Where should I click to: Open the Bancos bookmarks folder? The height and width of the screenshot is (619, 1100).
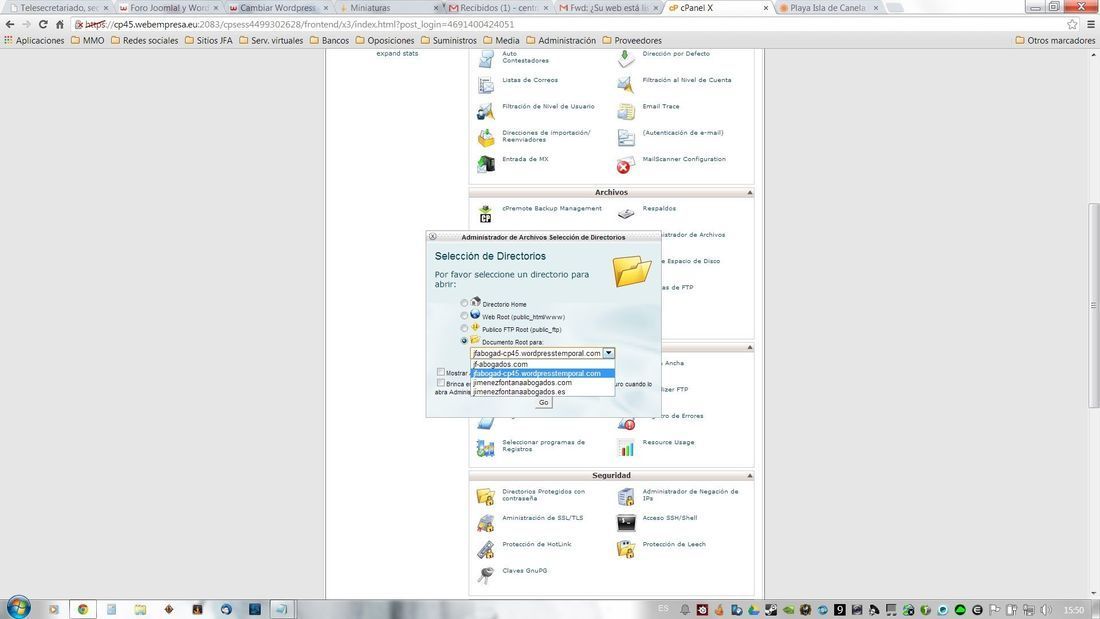[x=329, y=40]
